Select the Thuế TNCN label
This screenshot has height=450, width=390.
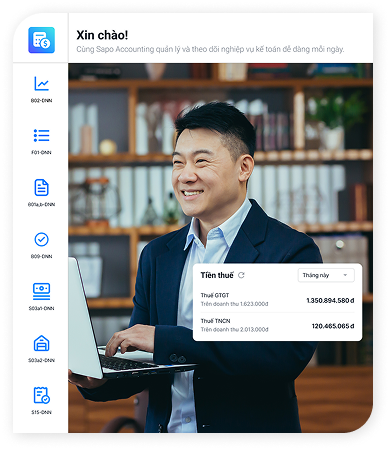tap(215, 321)
